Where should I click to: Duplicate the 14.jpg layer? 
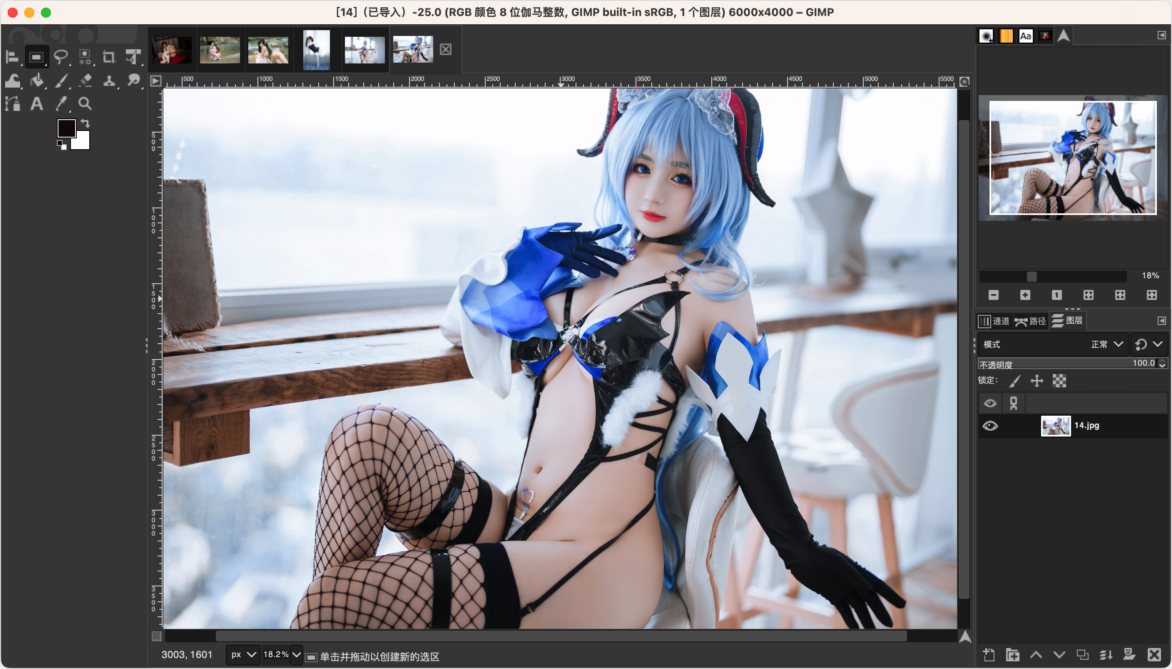pos(1082,655)
